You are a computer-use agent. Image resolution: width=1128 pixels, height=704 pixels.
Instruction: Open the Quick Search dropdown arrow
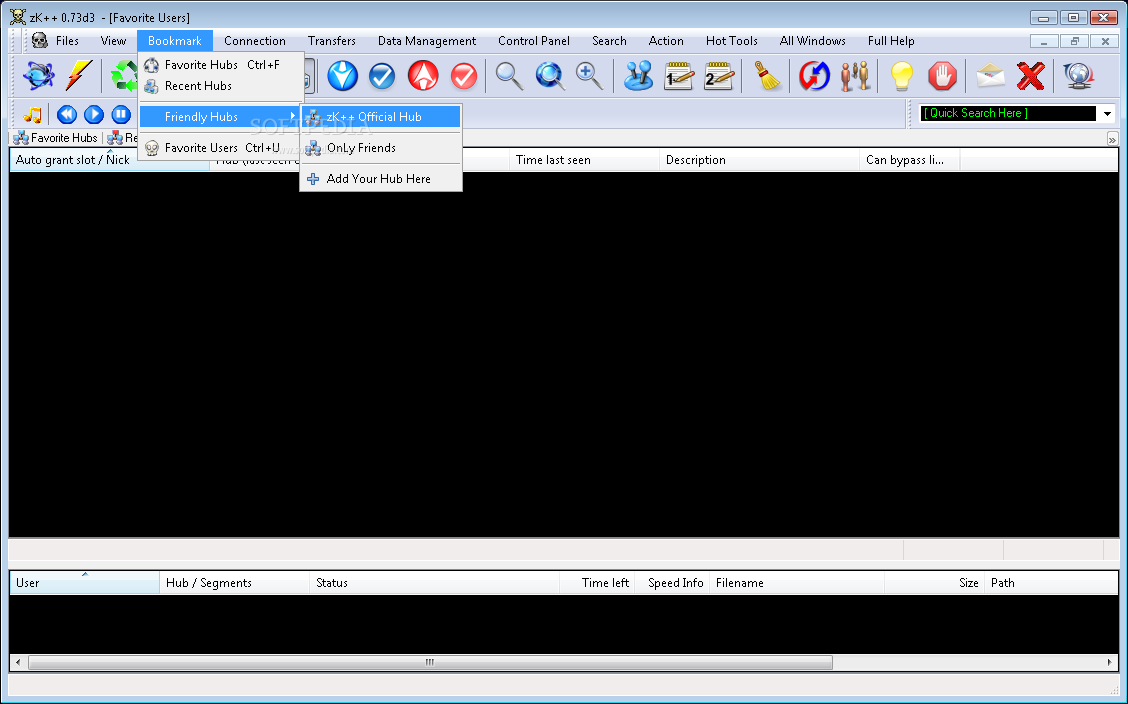[1107, 114]
